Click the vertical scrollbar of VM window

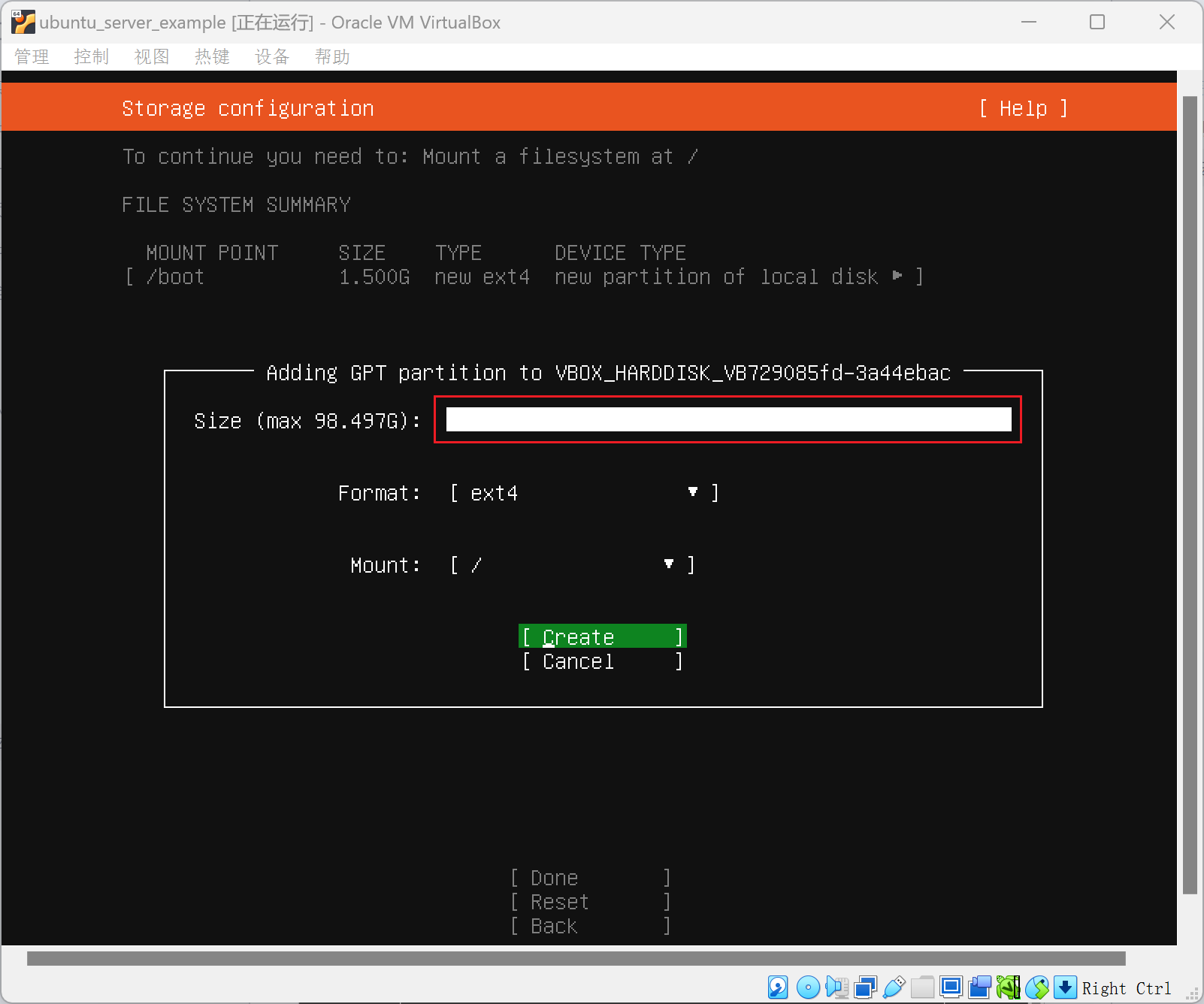(1189, 496)
